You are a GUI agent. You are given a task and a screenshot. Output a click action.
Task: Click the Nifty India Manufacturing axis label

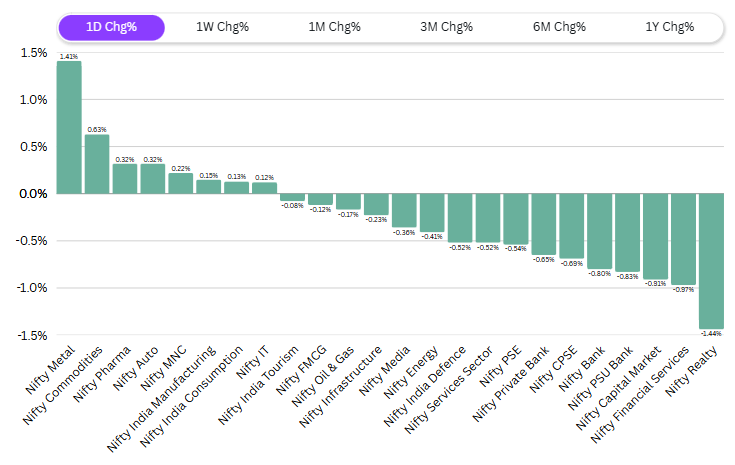coord(161,399)
